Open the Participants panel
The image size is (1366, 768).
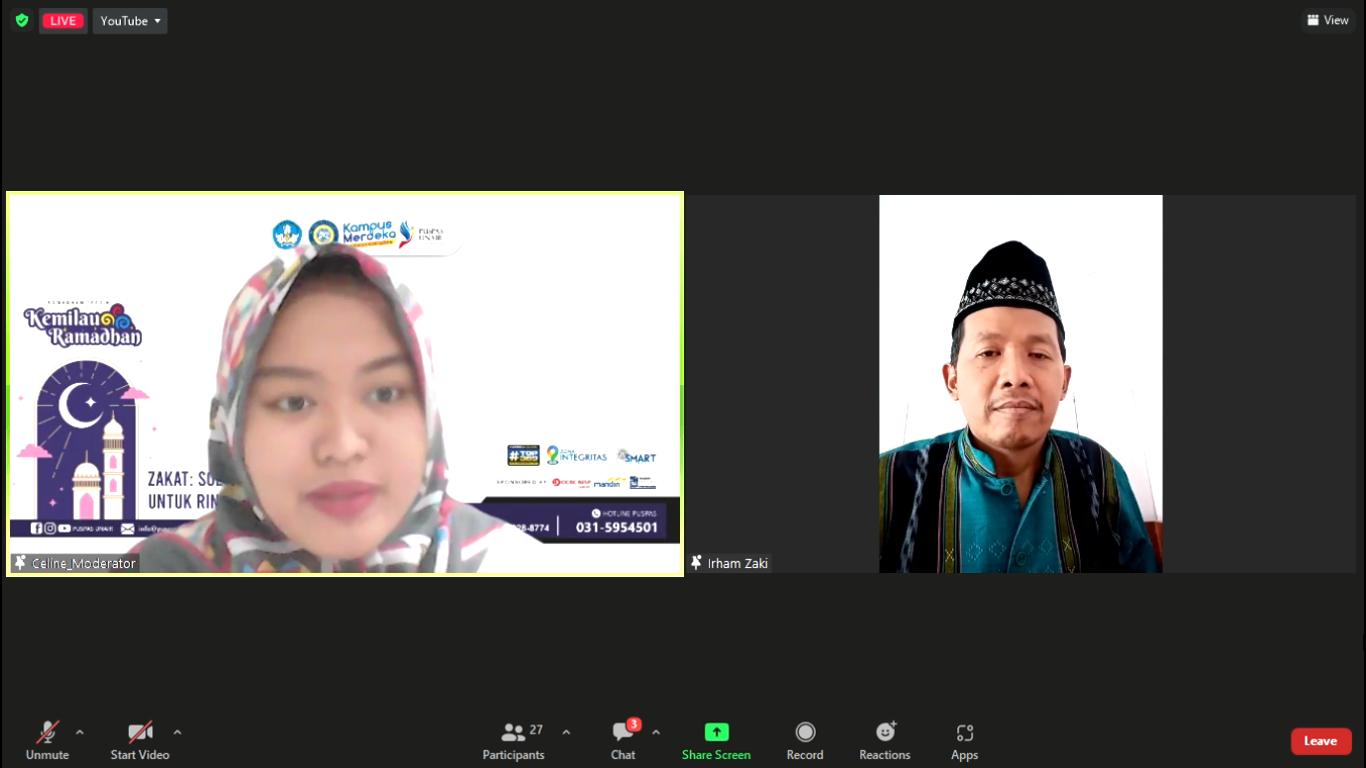pyautogui.click(x=513, y=740)
